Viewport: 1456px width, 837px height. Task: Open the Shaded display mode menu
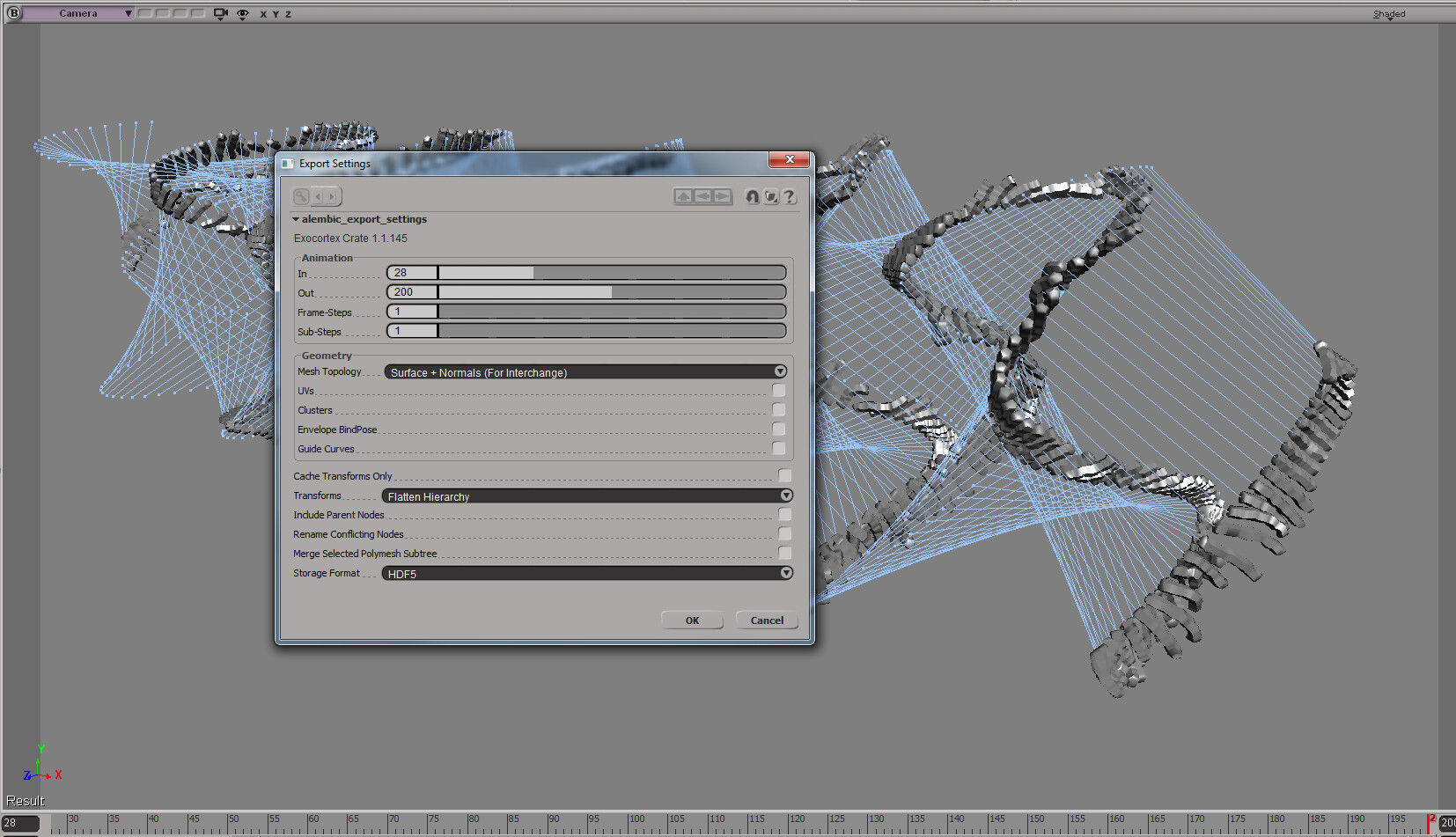pyautogui.click(x=1389, y=13)
